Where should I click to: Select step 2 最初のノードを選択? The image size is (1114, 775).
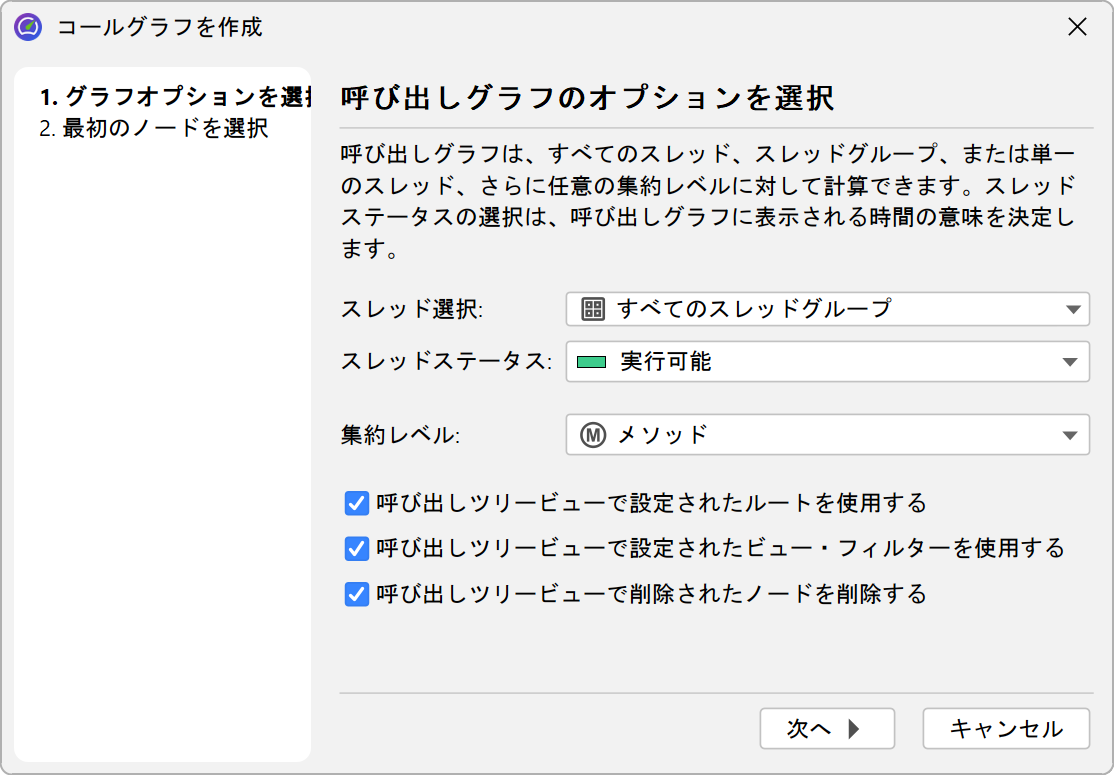tap(154, 129)
